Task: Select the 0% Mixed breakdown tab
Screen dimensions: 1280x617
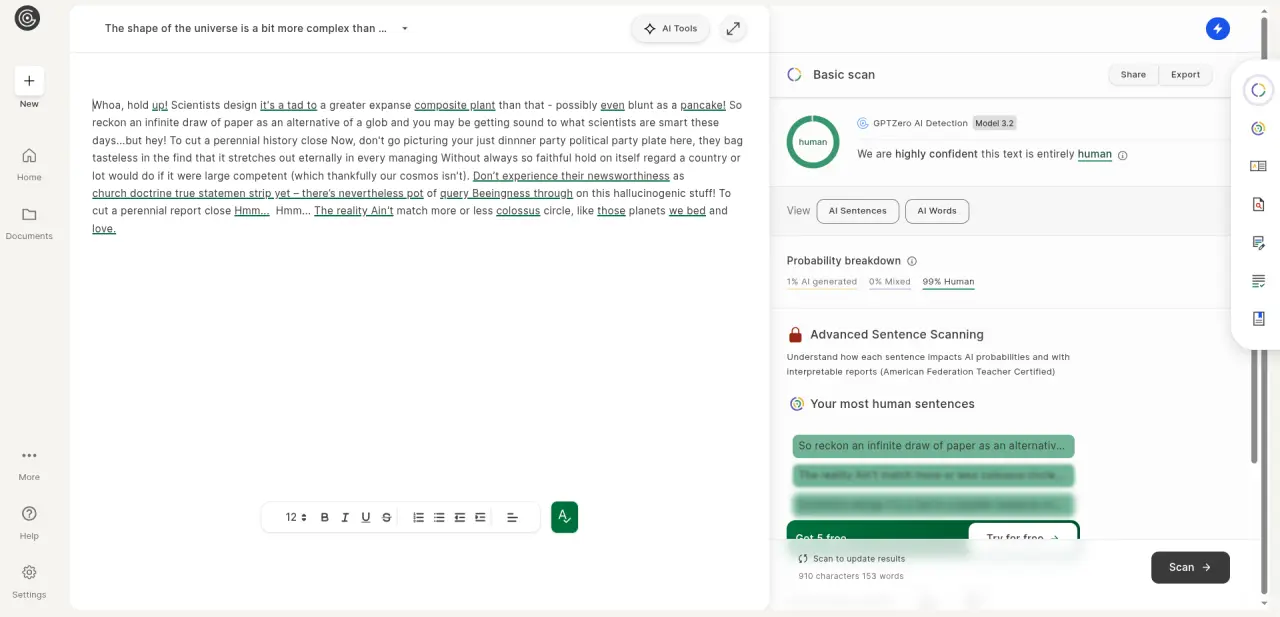Action: pyautogui.click(x=890, y=282)
